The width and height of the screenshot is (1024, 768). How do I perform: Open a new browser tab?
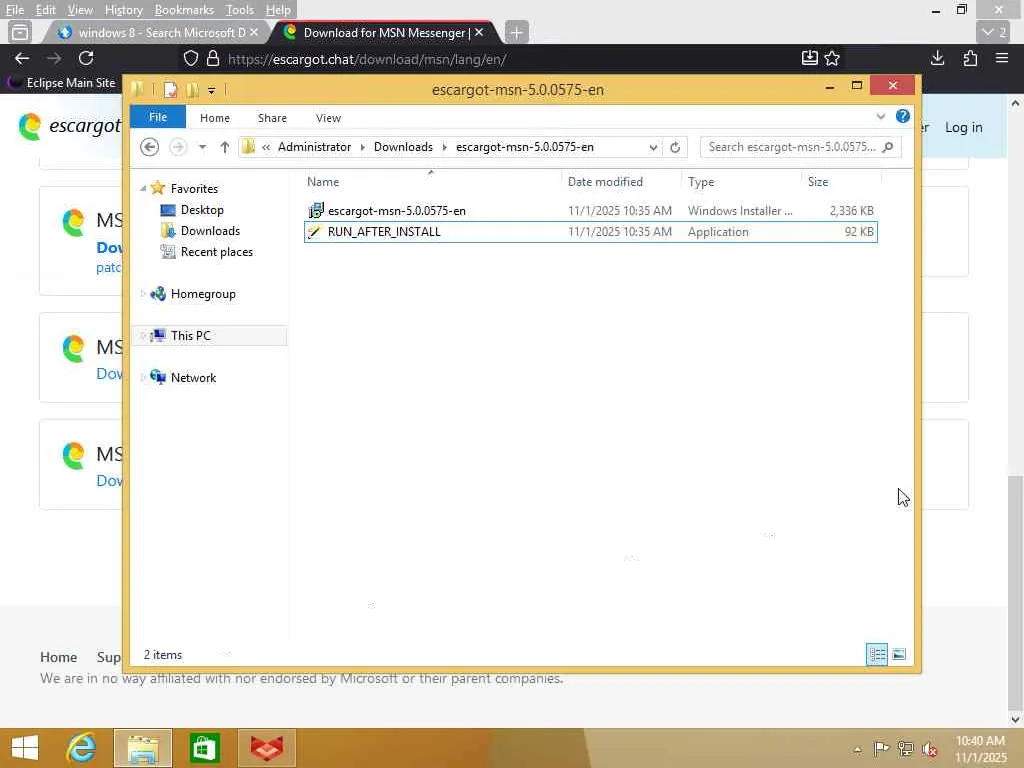[x=517, y=32]
